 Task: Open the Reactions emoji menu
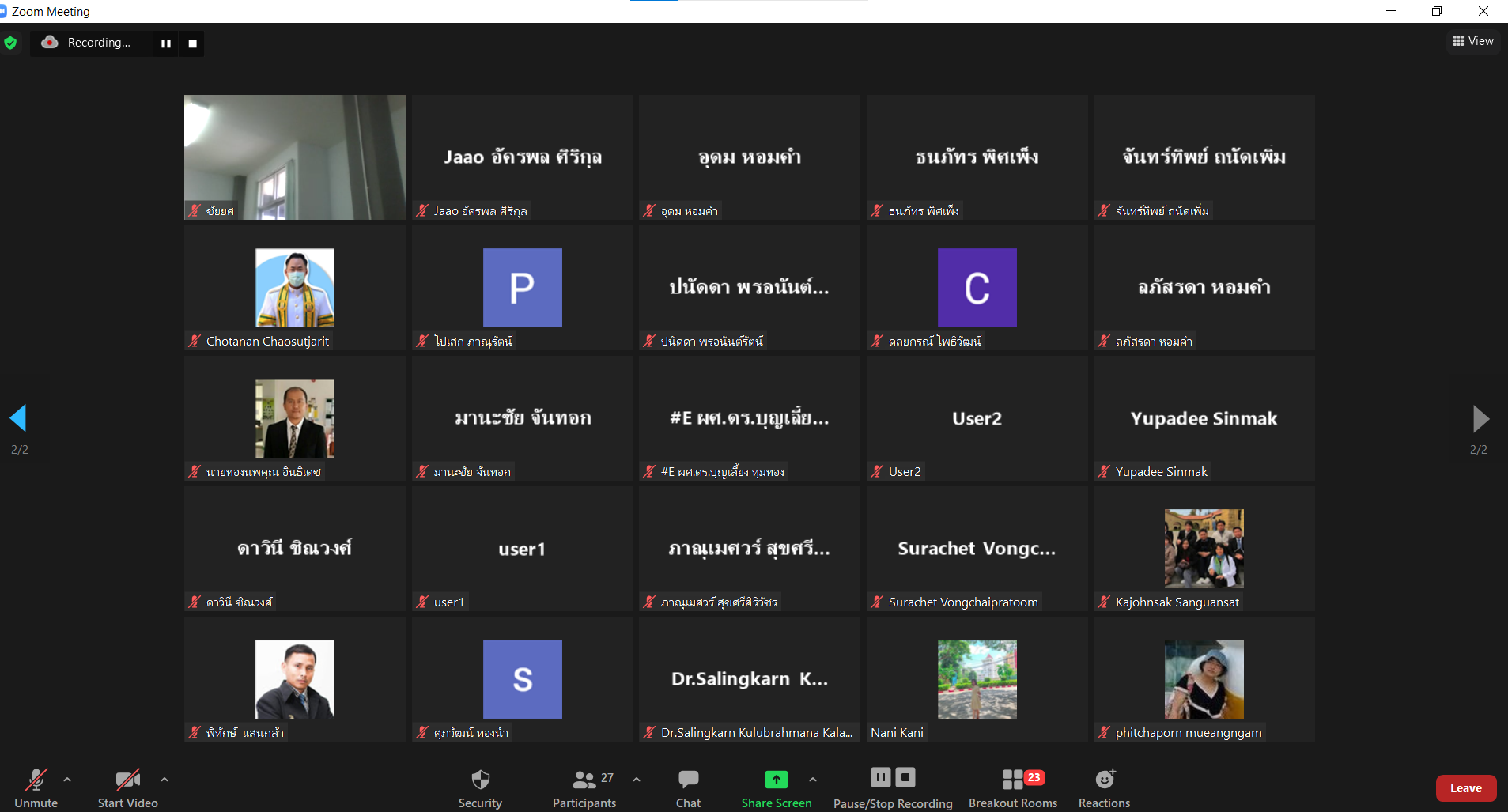1104,787
